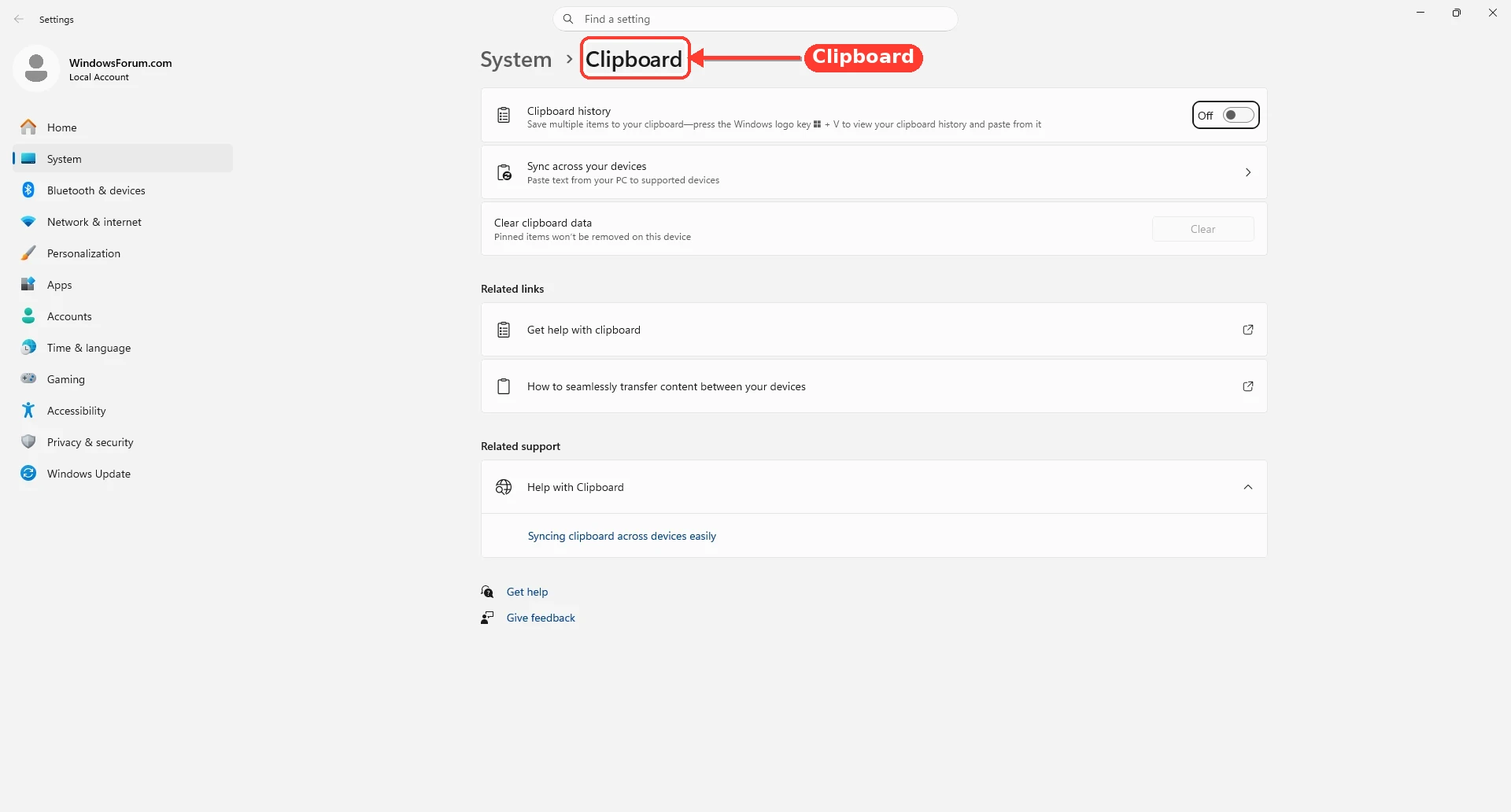Click the Home icon in the sidebar
The height and width of the screenshot is (812, 1511).
[x=28, y=127]
